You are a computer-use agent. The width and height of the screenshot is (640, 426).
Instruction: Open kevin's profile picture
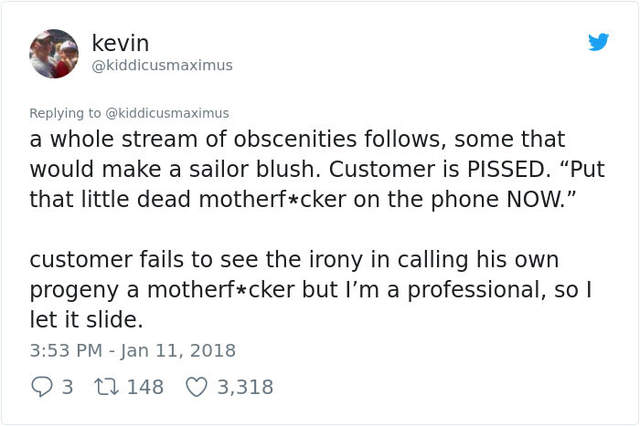53,53
